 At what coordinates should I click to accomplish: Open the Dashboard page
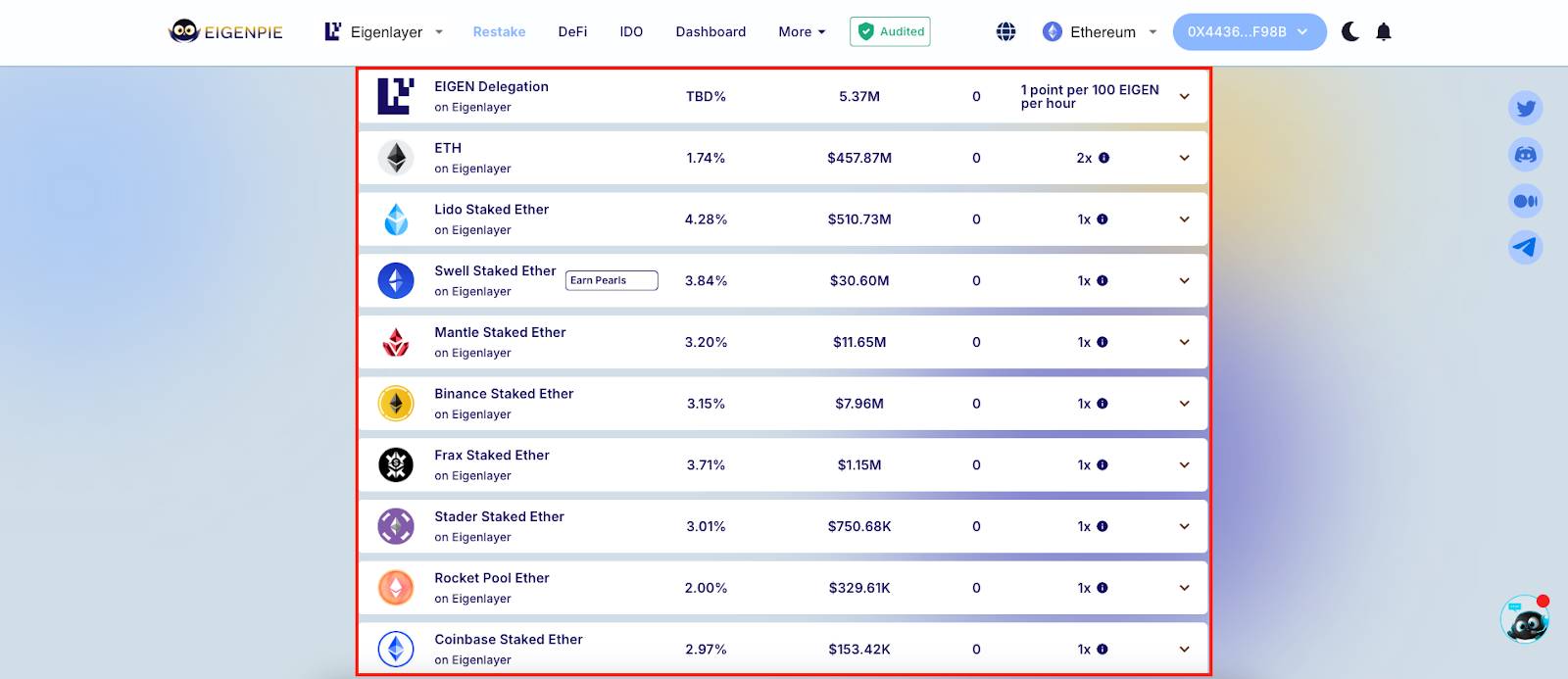click(x=710, y=31)
